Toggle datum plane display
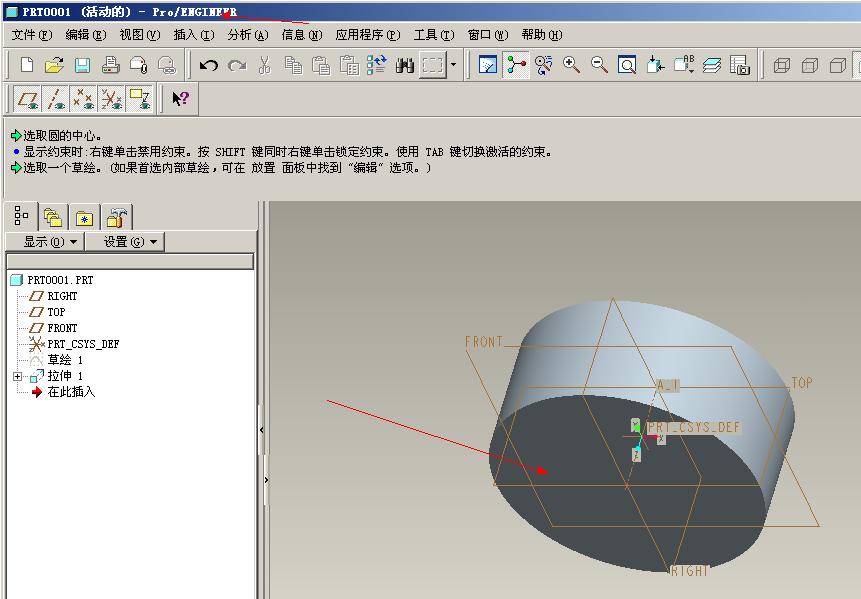861x599 pixels. click(x=27, y=99)
